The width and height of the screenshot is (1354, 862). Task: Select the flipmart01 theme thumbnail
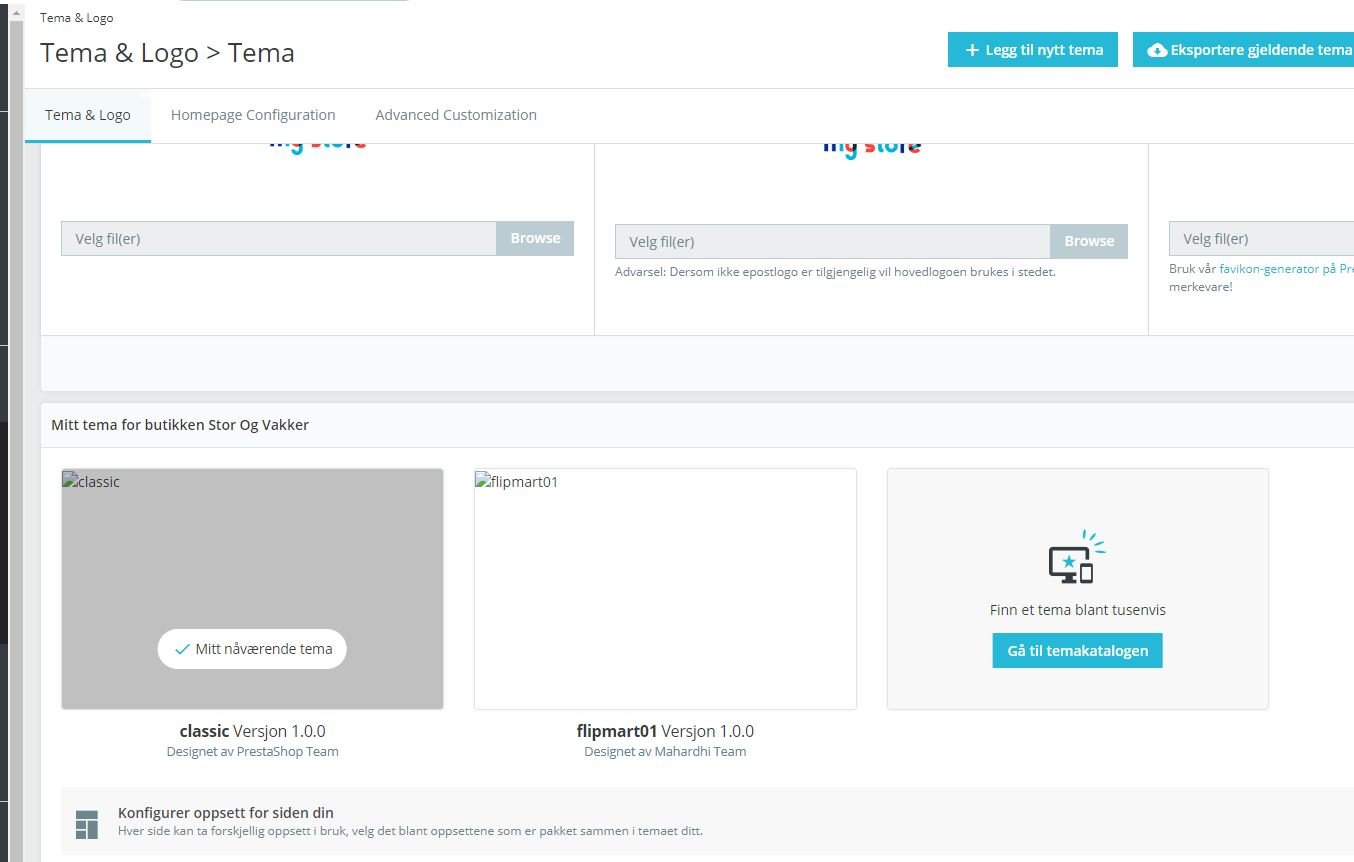(665, 589)
